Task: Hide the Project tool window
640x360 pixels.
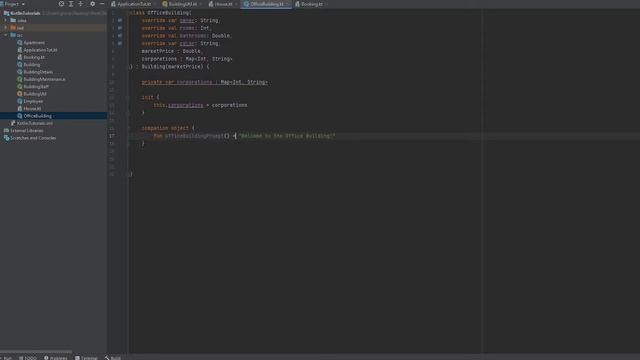Action: click(102, 4)
